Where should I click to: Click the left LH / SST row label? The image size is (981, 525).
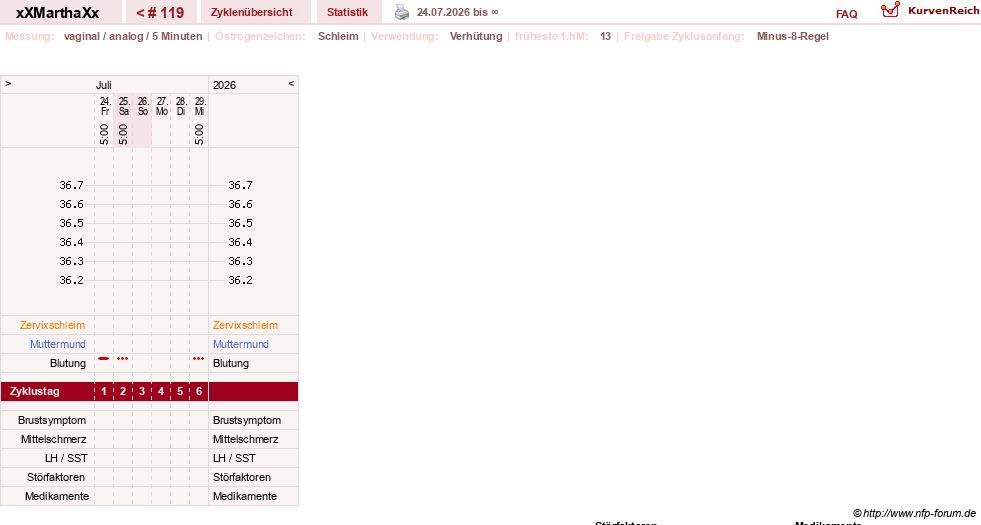click(65, 458)
